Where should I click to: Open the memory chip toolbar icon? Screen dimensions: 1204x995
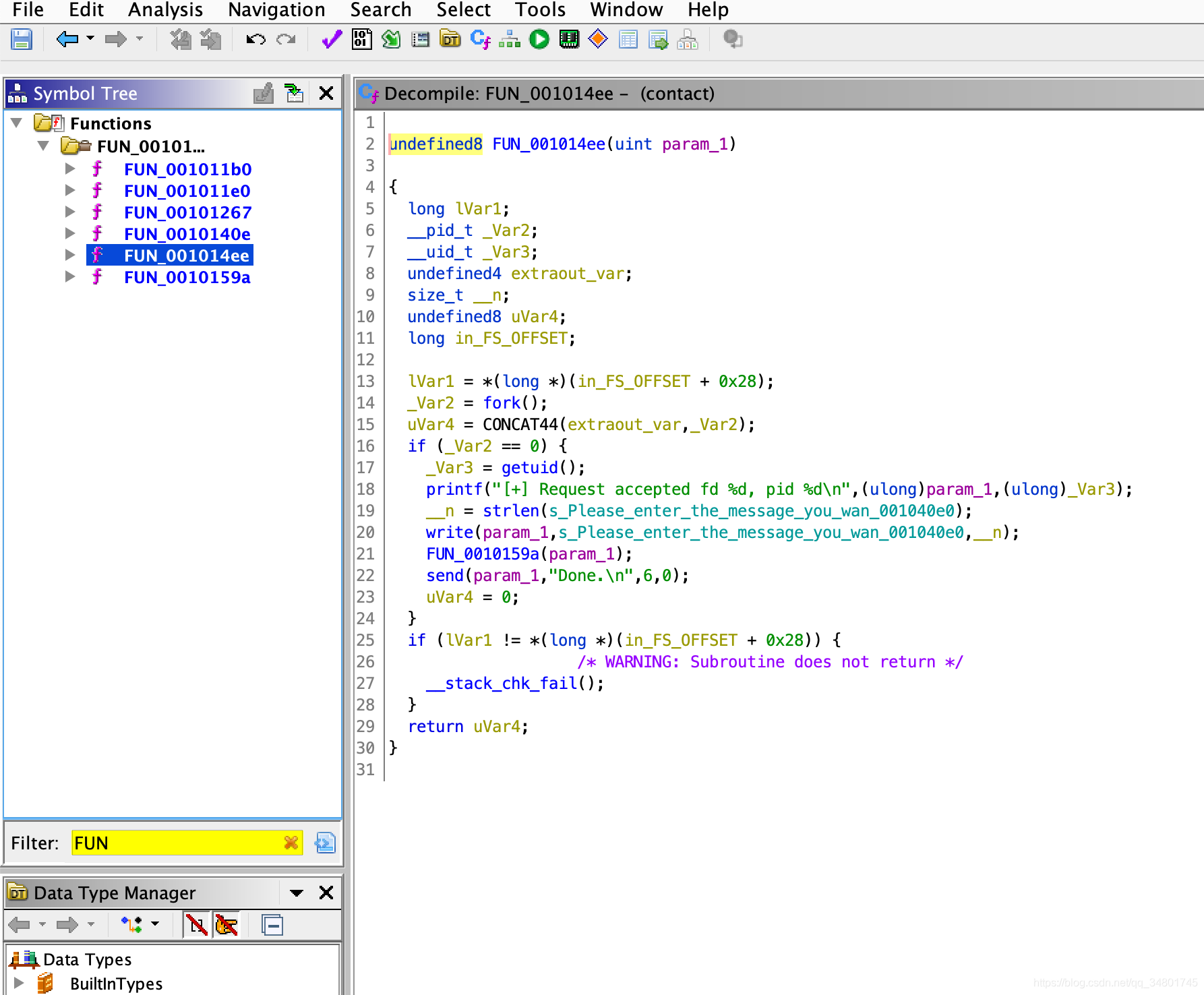coord(569,39)
